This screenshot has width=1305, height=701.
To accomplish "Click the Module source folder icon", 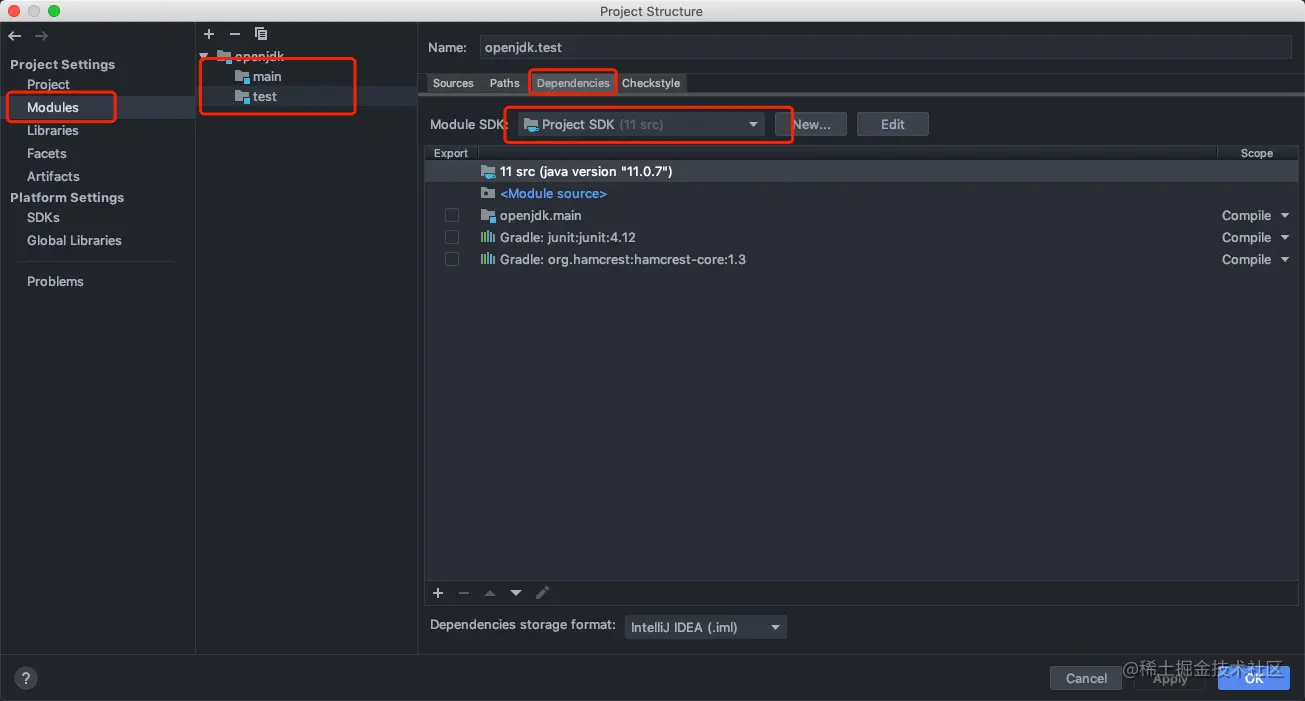I will [x=488, y=193].
